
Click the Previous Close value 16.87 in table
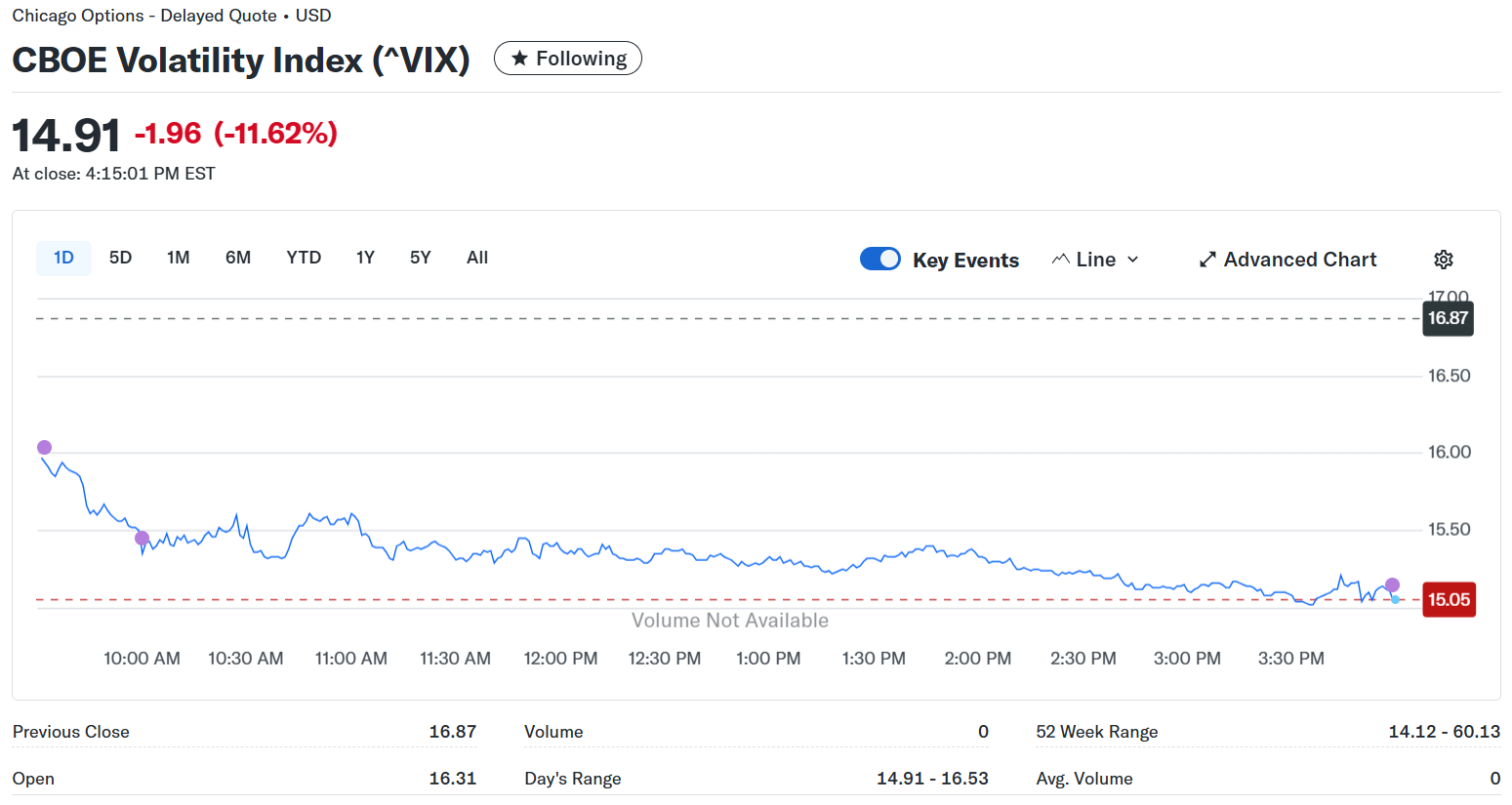pyautogui.click(x=453, y=732)
